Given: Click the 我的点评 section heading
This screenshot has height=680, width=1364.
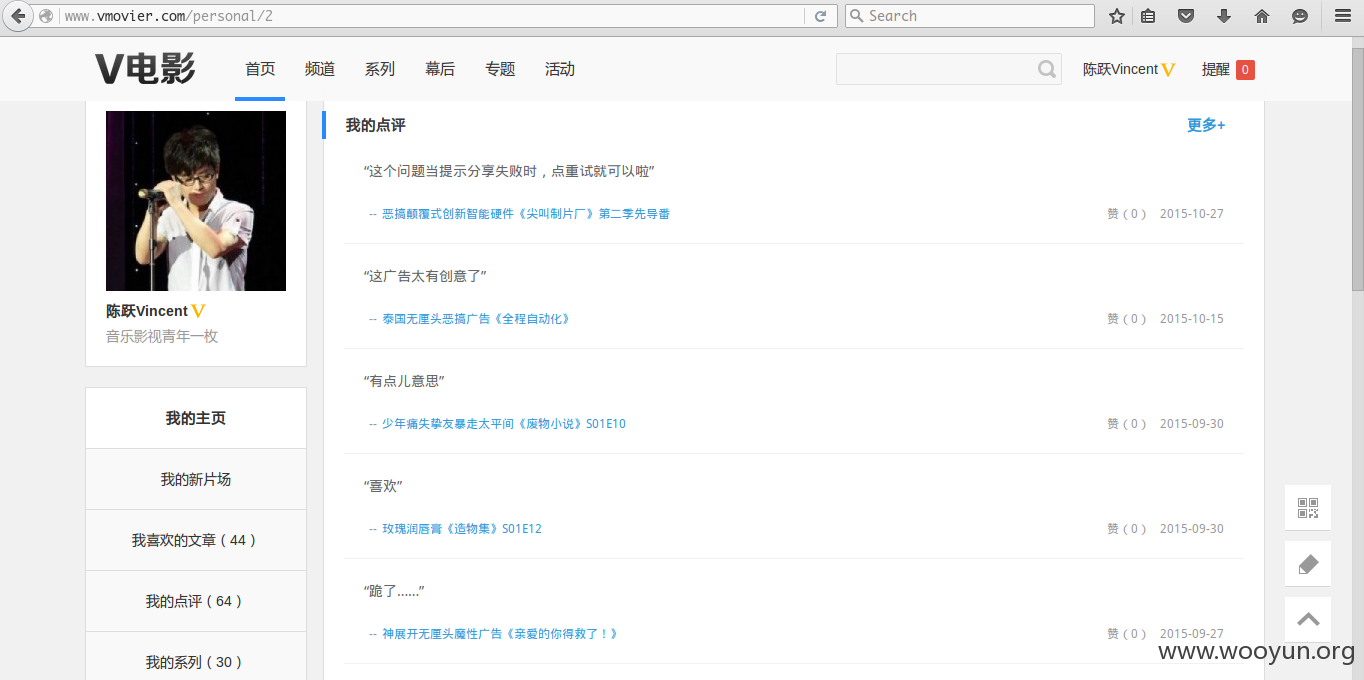Looking at the screenshot, I should 376,125.
